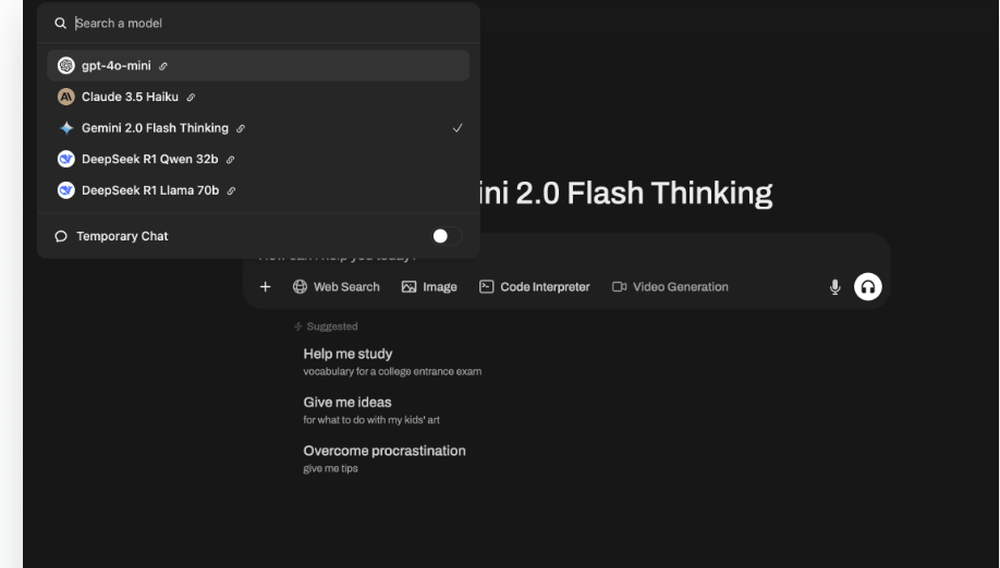Click the Flash Thinking model title heading
This screenshot has width=1000, height=568.
(626, 193)
